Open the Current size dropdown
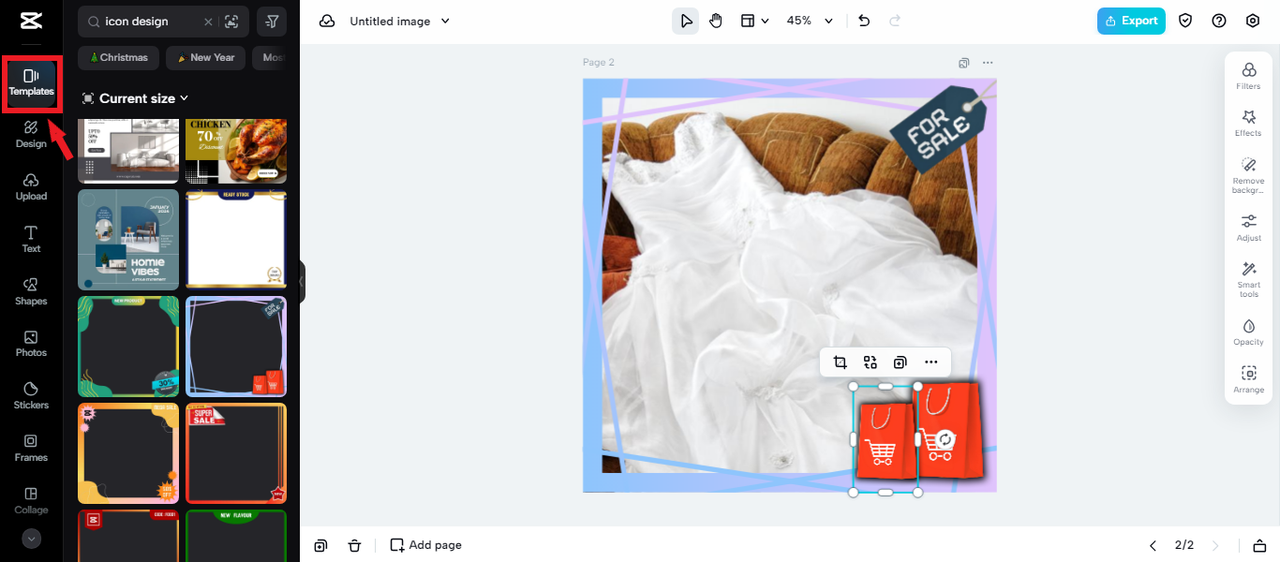This screenshot has height=562, width=1280. click(x=136, y=98)
